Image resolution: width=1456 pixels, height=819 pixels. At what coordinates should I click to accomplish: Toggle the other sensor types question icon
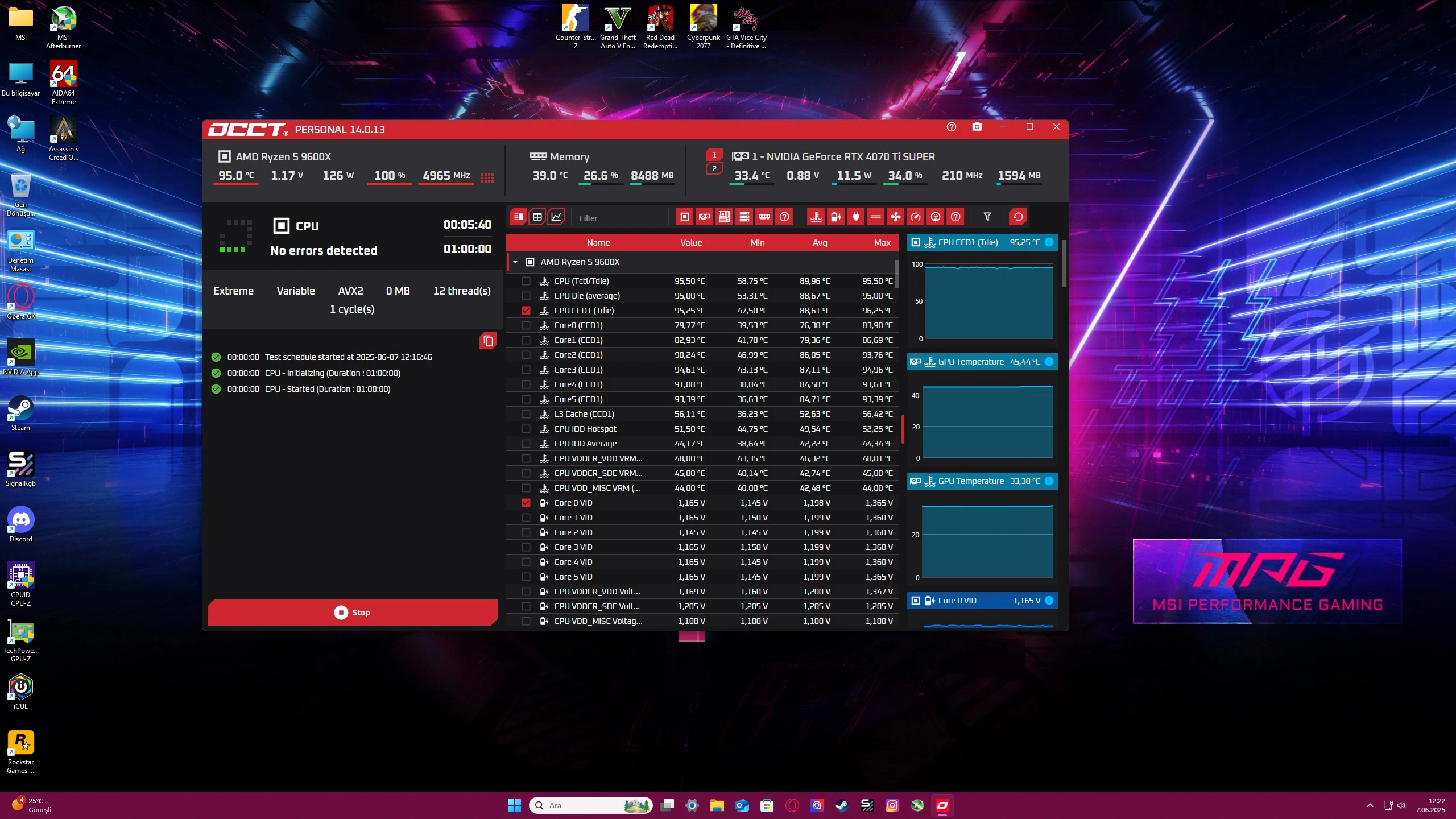955,217
